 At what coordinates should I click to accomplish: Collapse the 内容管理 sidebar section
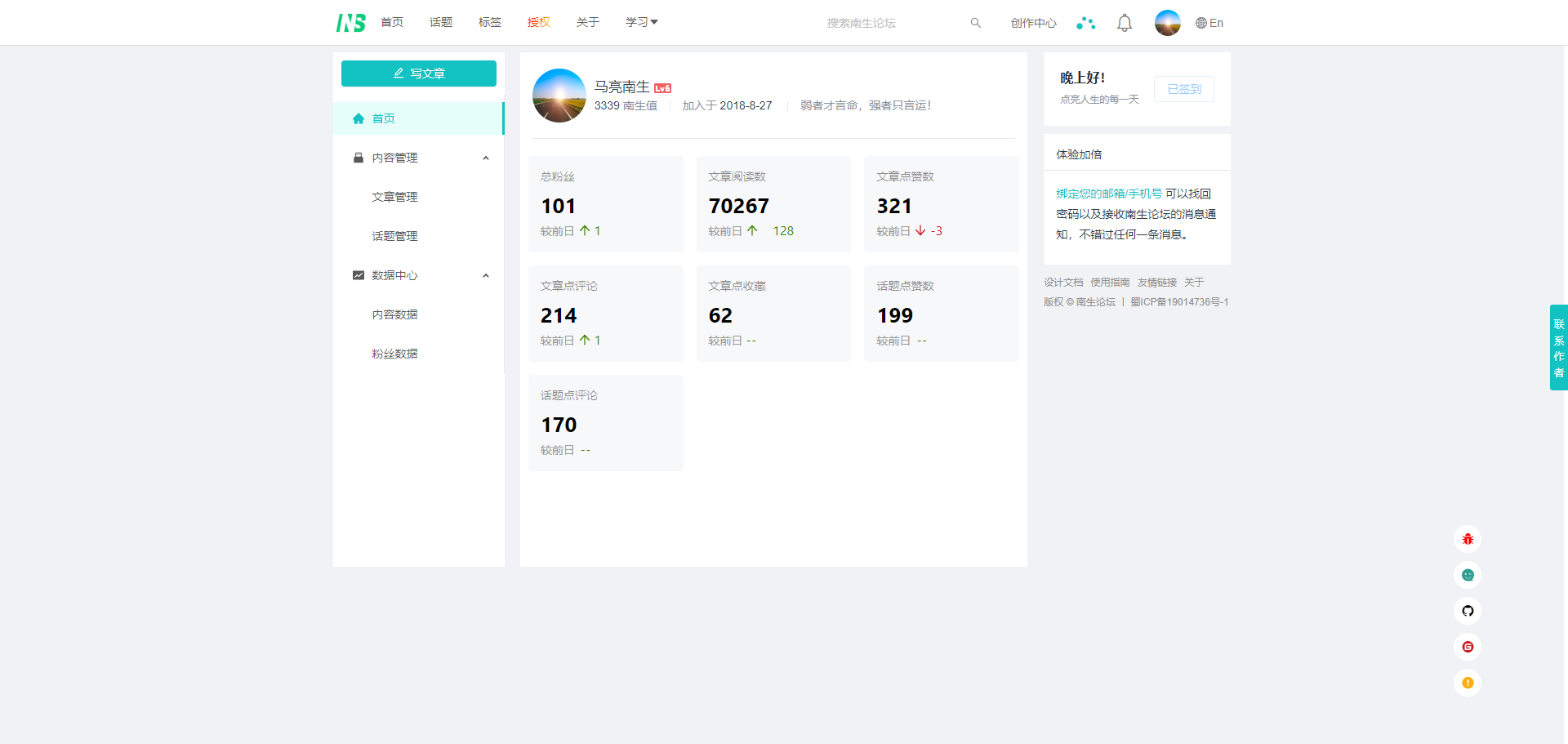click(486, 158)
